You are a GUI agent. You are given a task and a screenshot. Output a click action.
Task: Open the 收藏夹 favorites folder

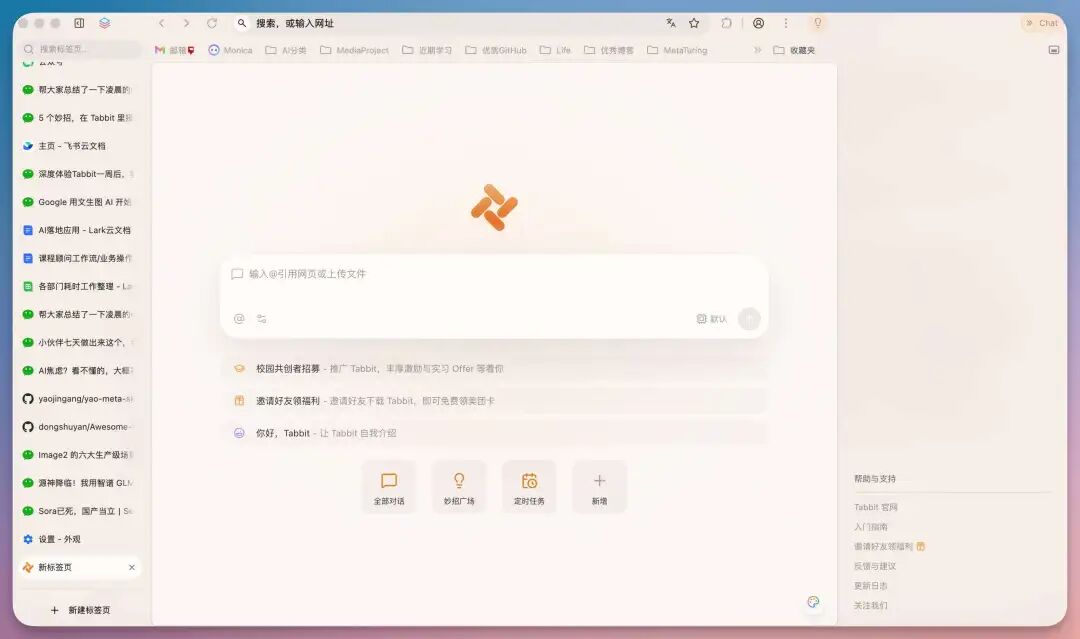click(794, 50)
